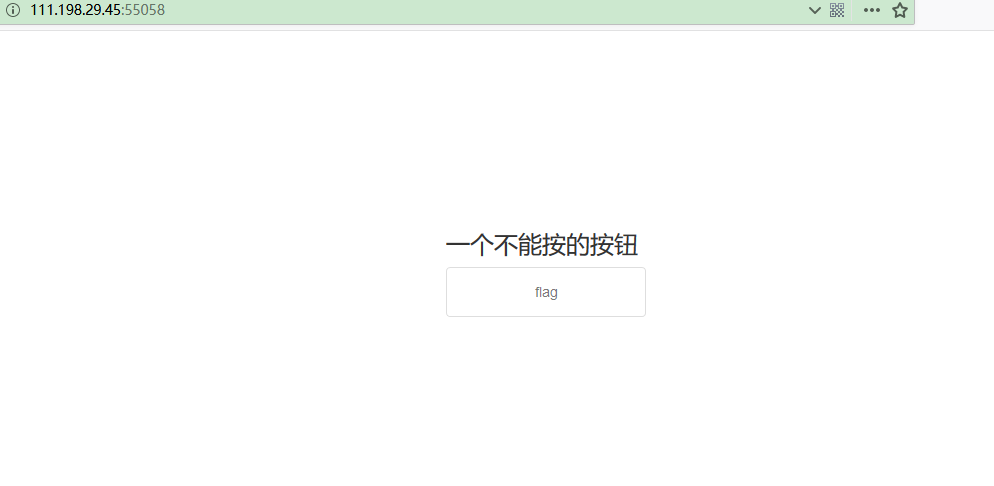
Task: Click the word flag inside the button
Action: click(x=546, y=292)
